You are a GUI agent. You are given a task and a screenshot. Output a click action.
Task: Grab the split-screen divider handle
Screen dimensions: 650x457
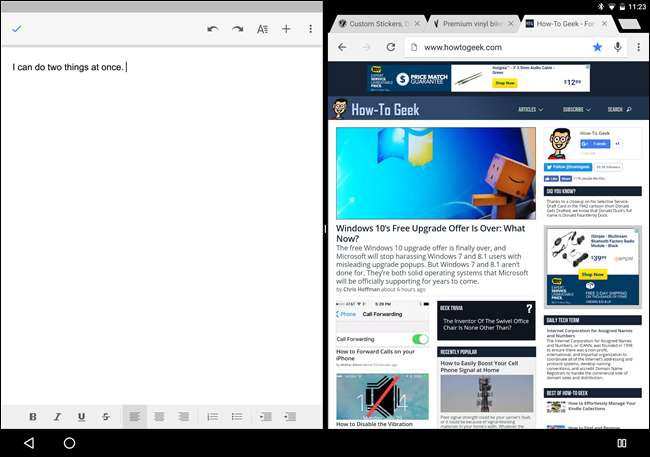click(325, 229)
